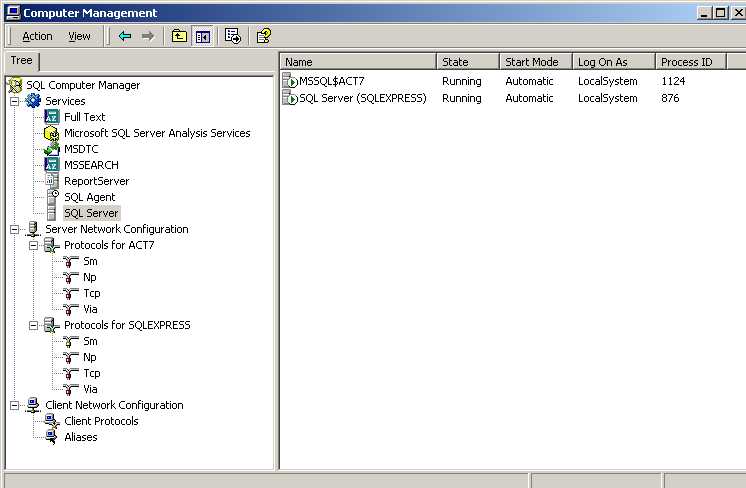Screen dimensions: 746x488
Task: Sort by the Process ID column header
Action: coord(691,62)
